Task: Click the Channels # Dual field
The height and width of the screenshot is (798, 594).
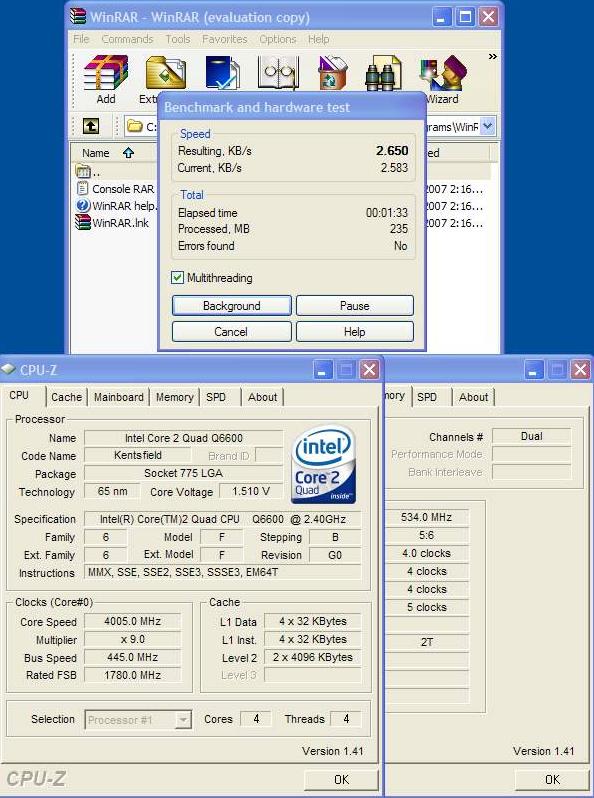Action: point(531,436)
